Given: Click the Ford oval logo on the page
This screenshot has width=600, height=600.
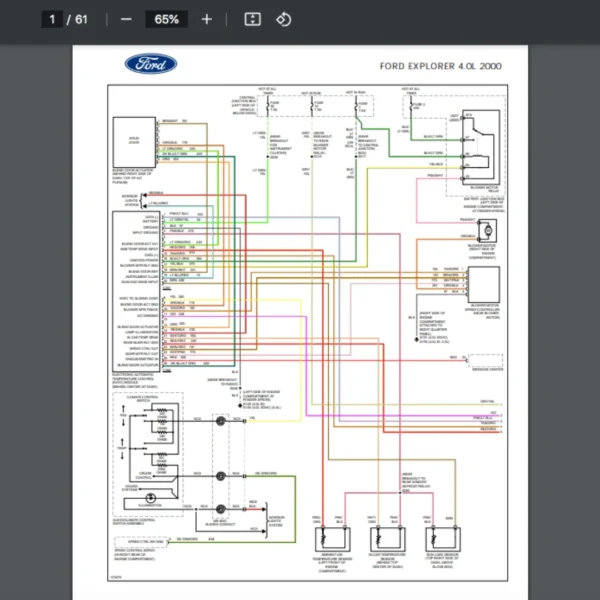Looking at the screenshot, I should [x=151, y=64].
